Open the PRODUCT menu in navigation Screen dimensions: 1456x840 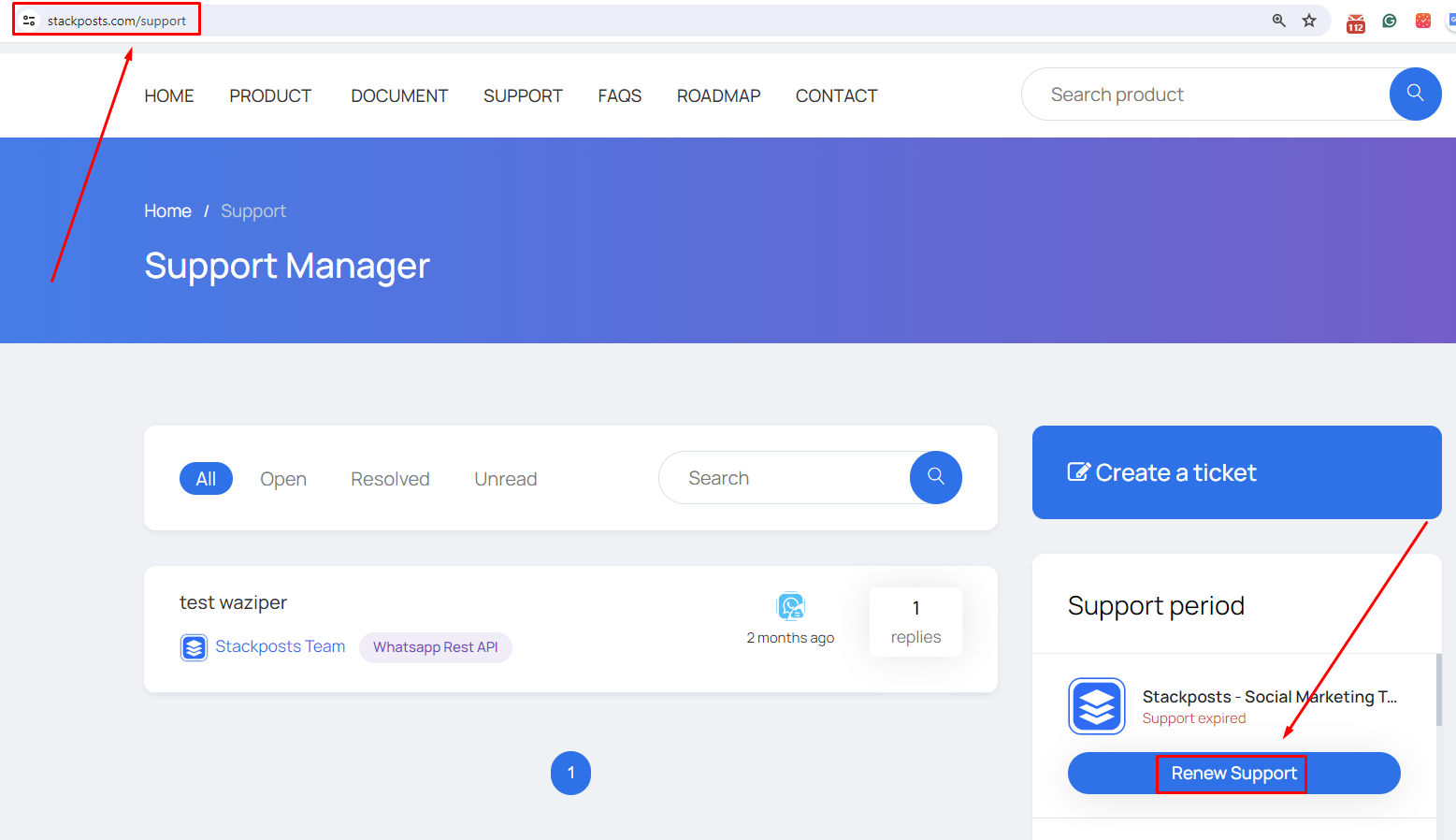270,96
